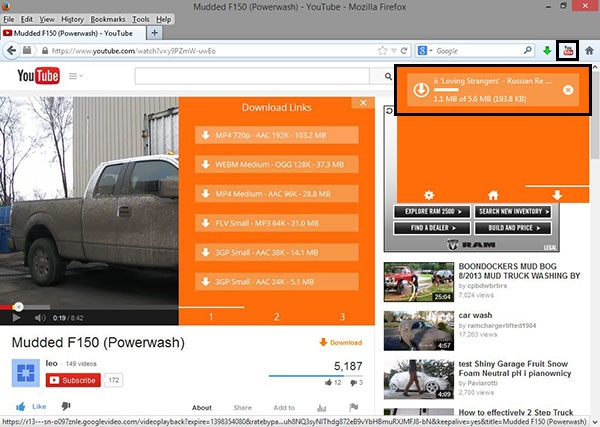The height and width of the screenshot is (427, 600).
Task: Open the Bookmarks menu
Action: pos(108,19)
